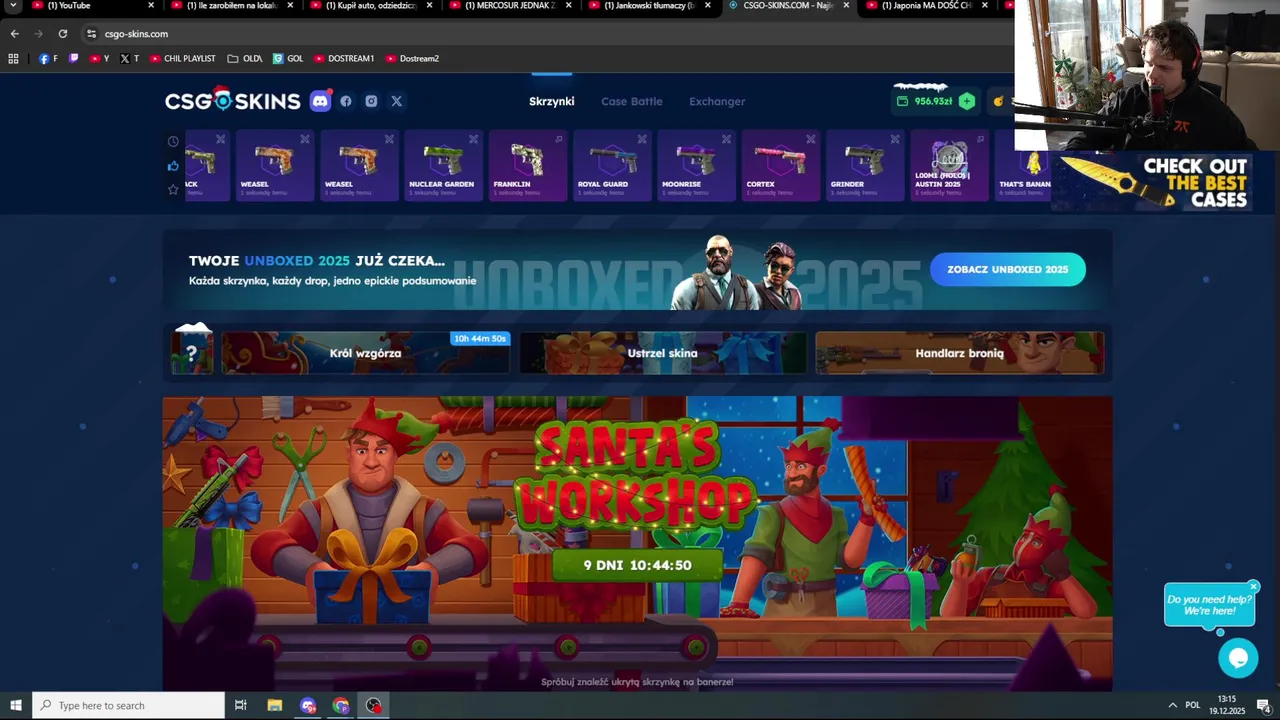This screenshot has width=1280, height=720.
Task: Open the Król wzgórza event banner
Action: (x=366, y=353)
